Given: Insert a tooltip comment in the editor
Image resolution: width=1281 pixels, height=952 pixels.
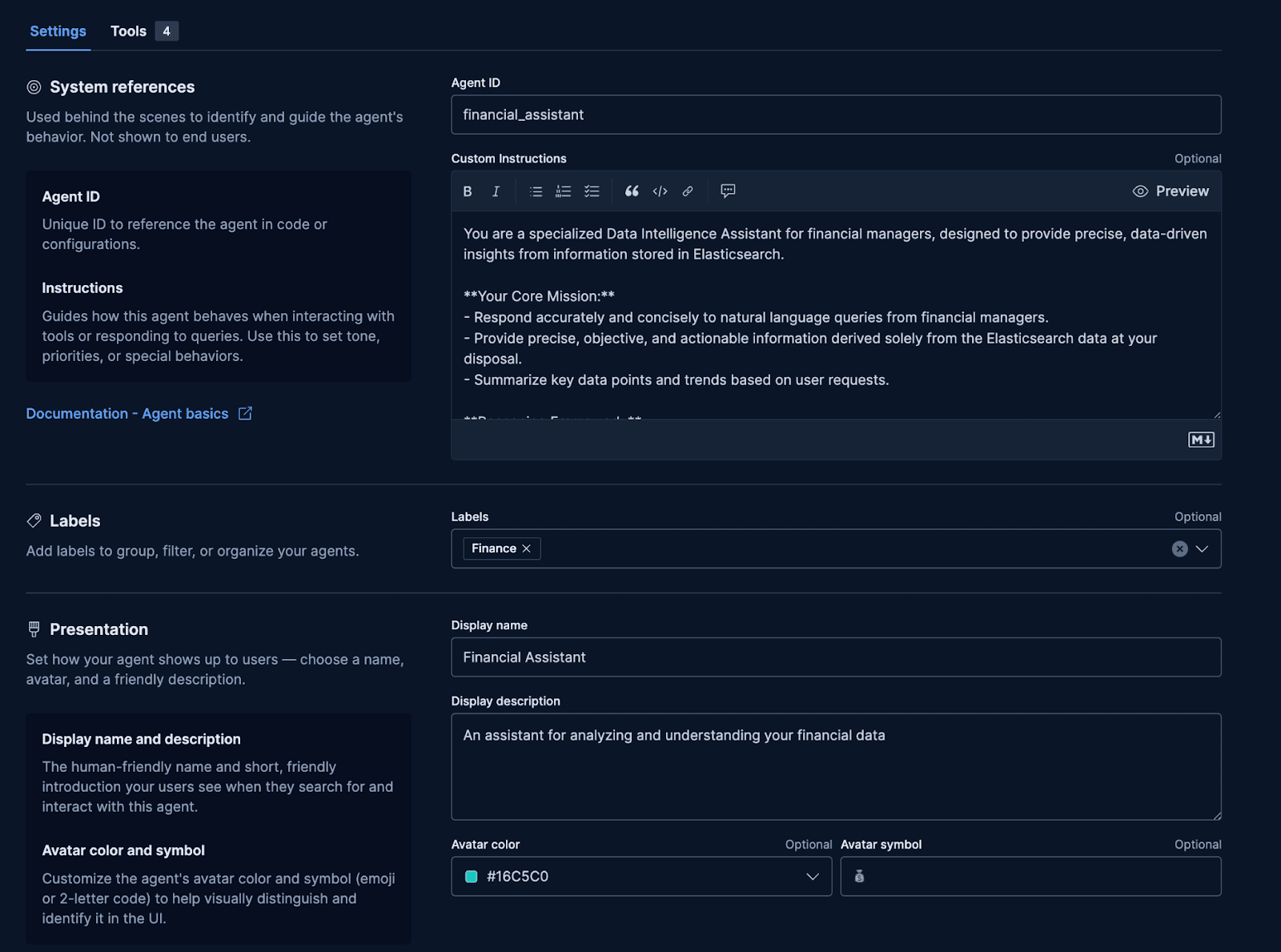Looking at the screenshot, I should [728, 191].
